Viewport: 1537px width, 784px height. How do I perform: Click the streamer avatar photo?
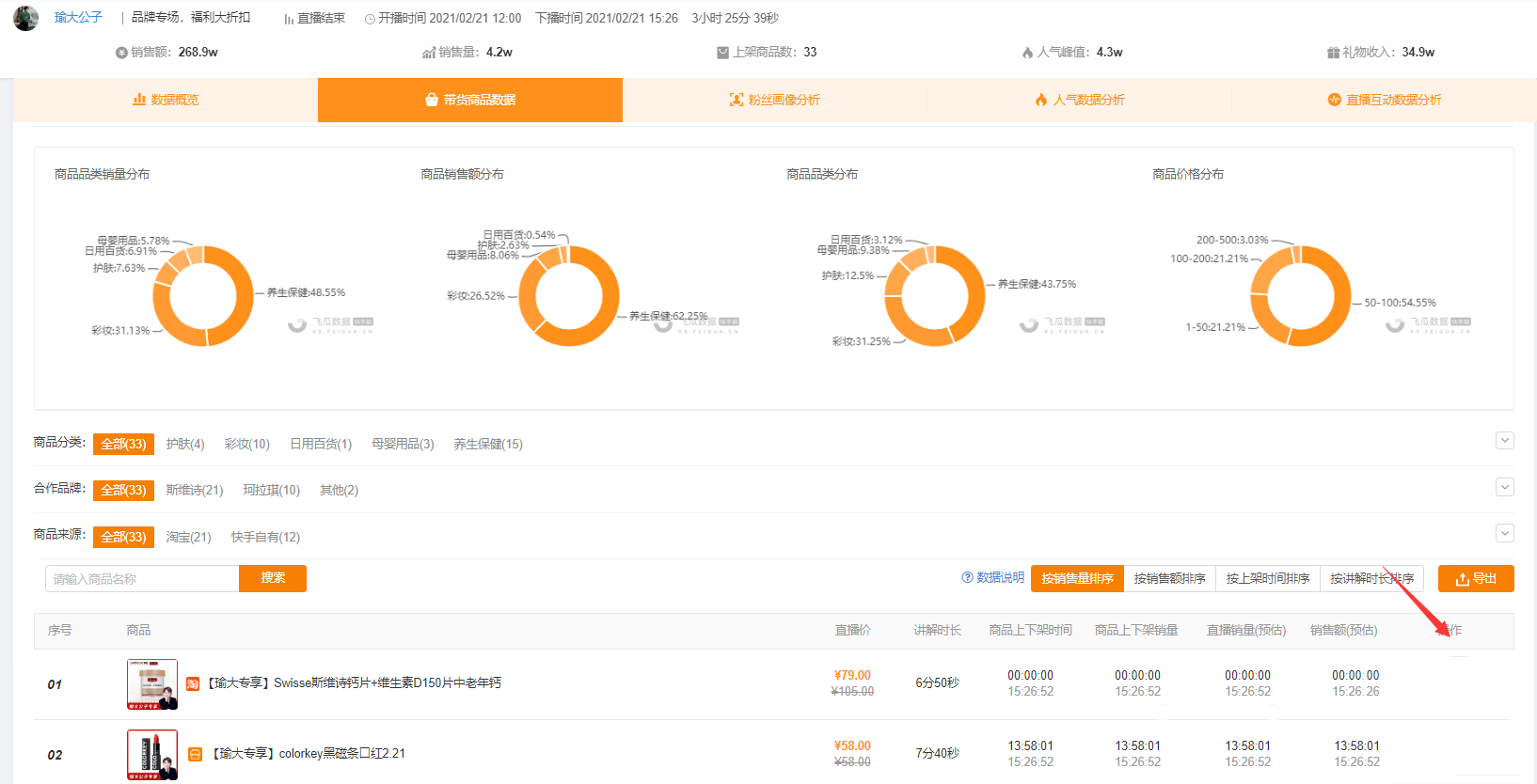(25, 18)
